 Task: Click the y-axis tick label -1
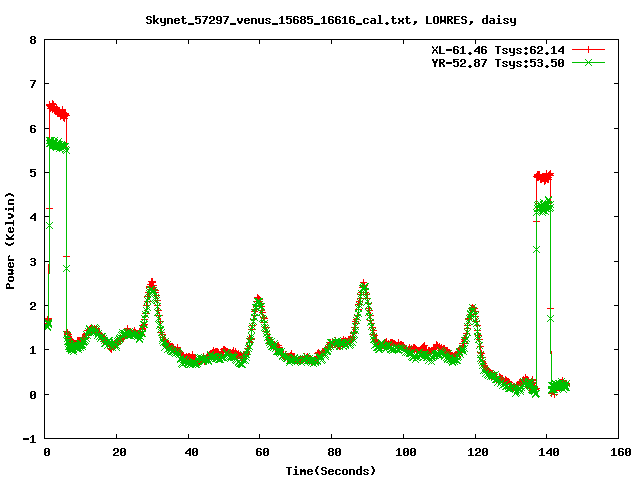pos(29,439)
